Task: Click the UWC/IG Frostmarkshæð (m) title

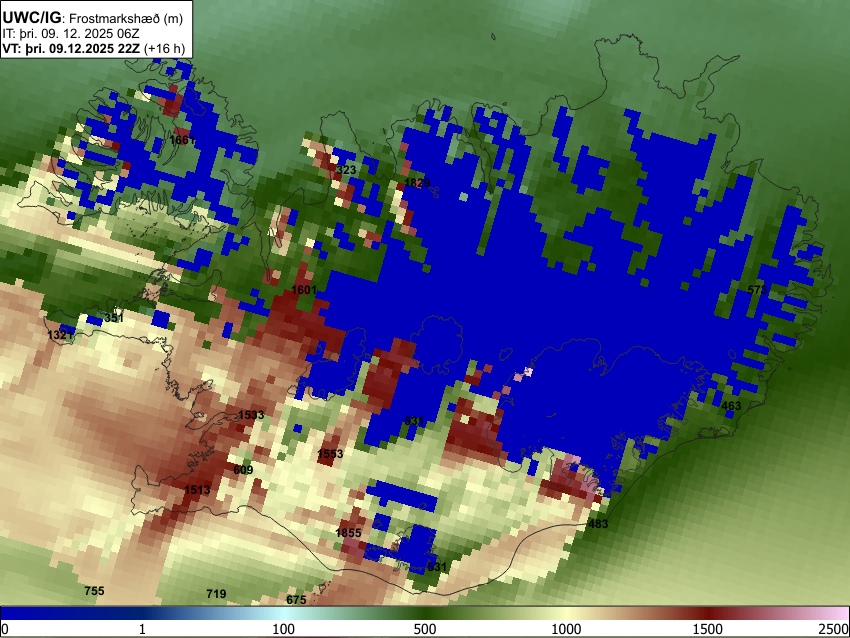Action: pos(93,17)
